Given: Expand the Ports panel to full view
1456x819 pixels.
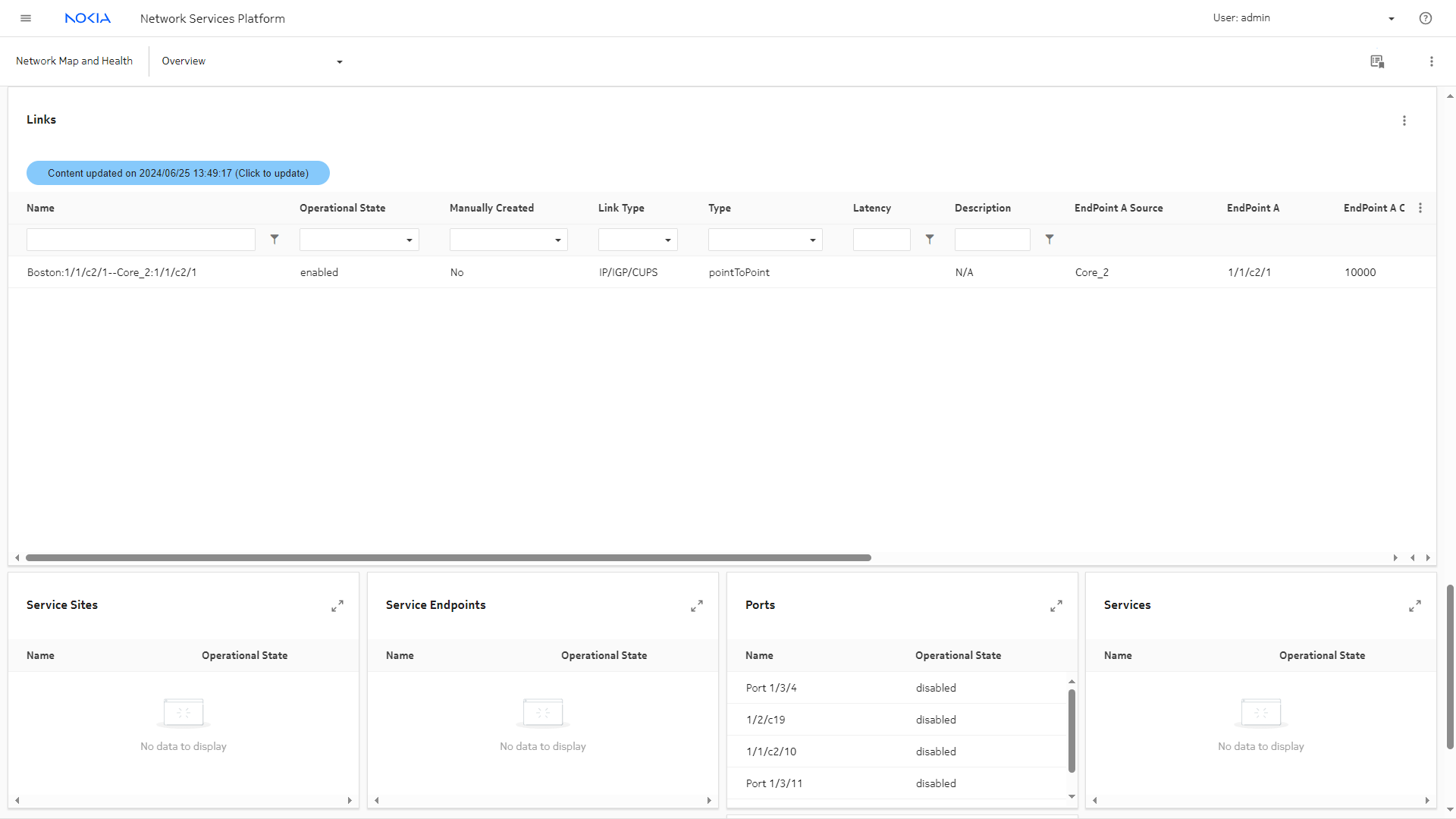Looking at the screenshot, I should tap(1056, 606).
